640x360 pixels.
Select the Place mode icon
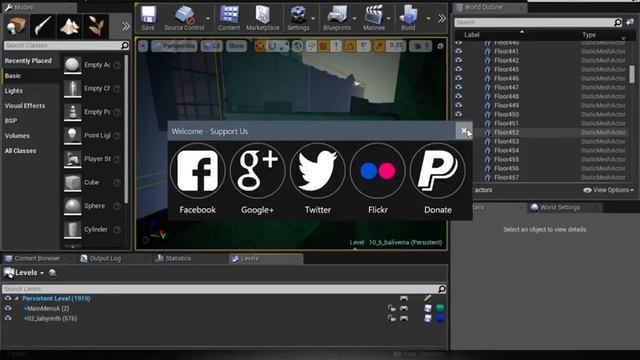(16, 26)
